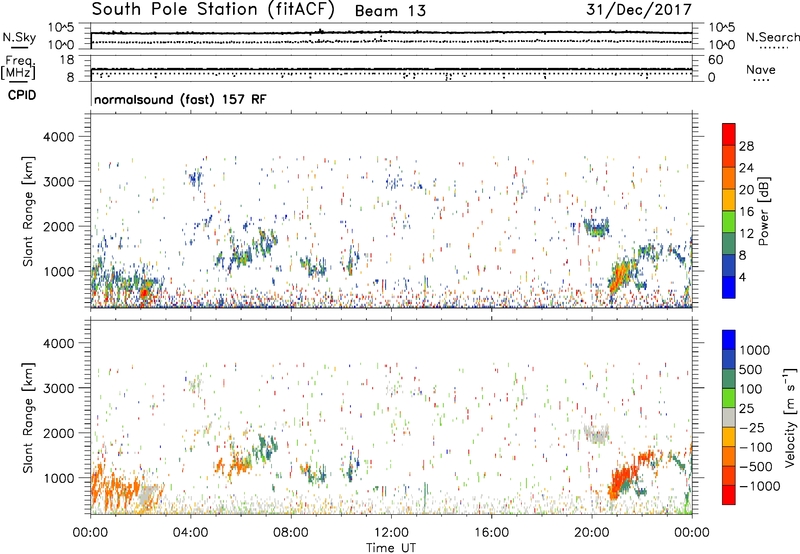Click 'normalsound (fast) 157 RF' text

[180, 99]
